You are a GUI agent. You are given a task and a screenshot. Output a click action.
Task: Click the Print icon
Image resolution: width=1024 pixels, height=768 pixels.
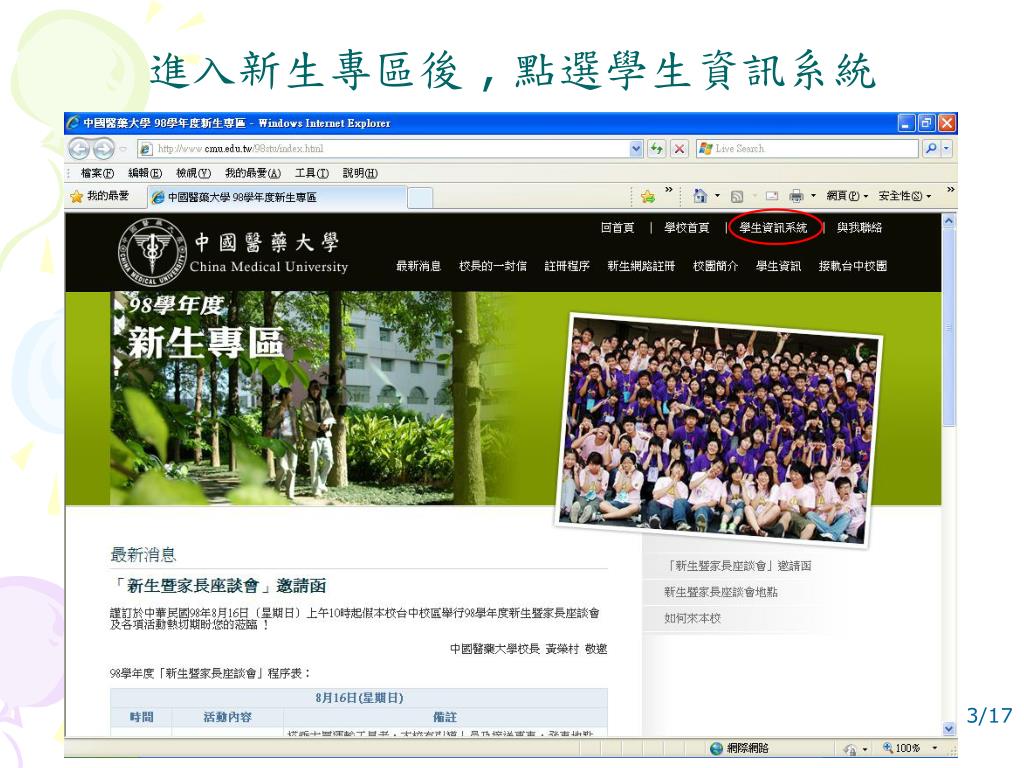[x=796, y=196]
